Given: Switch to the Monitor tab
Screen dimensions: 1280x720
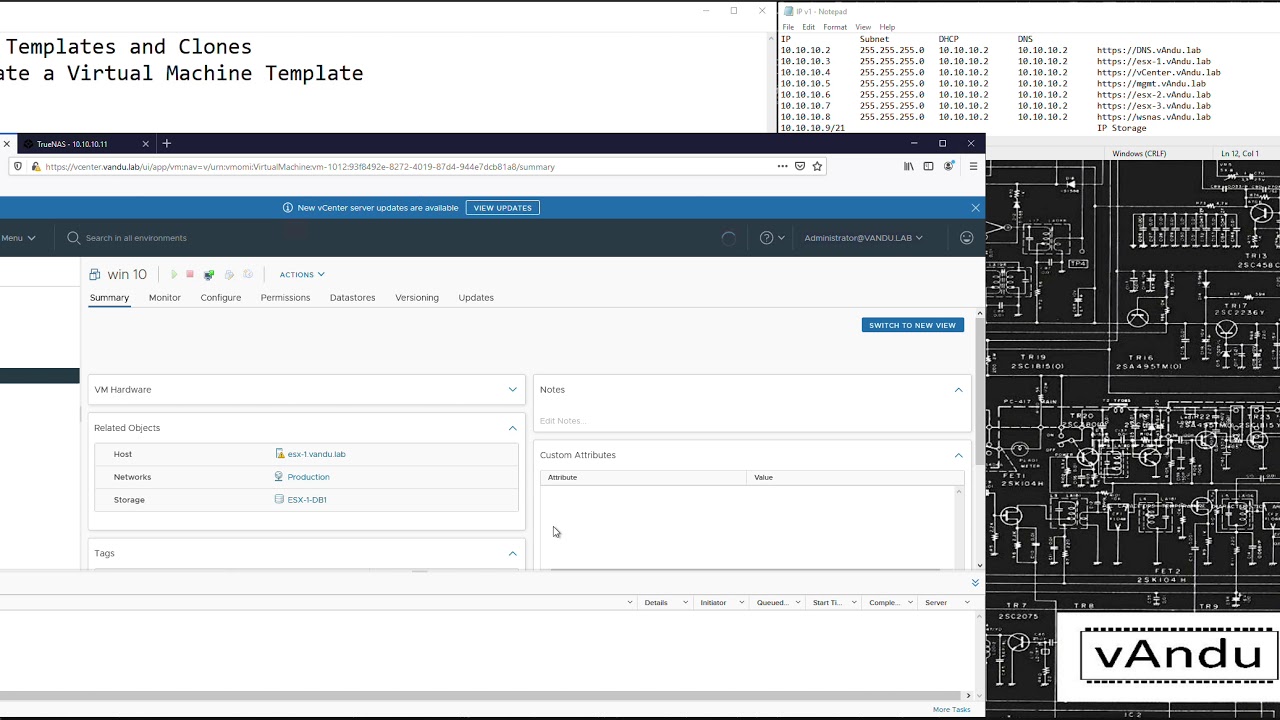Looking at the screenshot, I should [165, 297].
